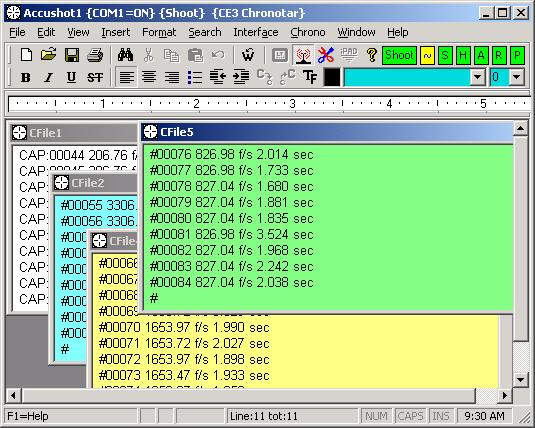Click the vertical scrollbar down arrow
The width and height of the screenshot is (535, 428).
pyautogui.click(x=520, y=380)
